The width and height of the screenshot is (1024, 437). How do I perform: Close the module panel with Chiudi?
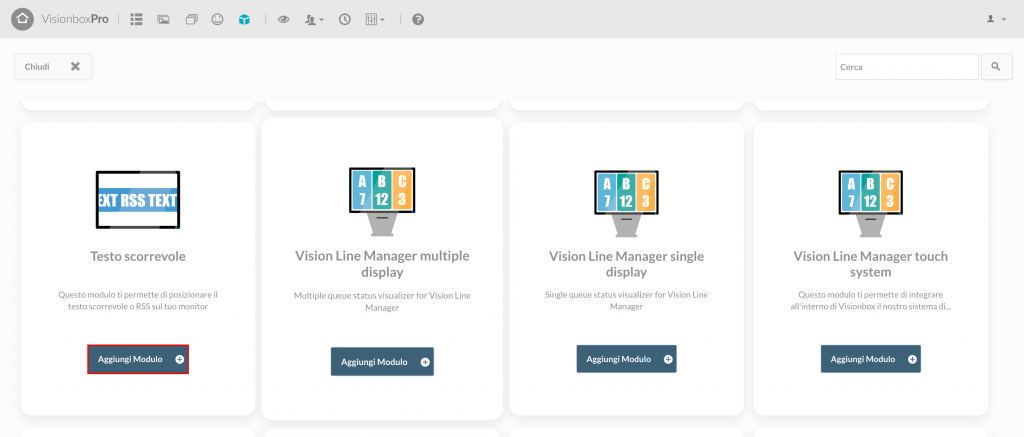coord(53,67)
